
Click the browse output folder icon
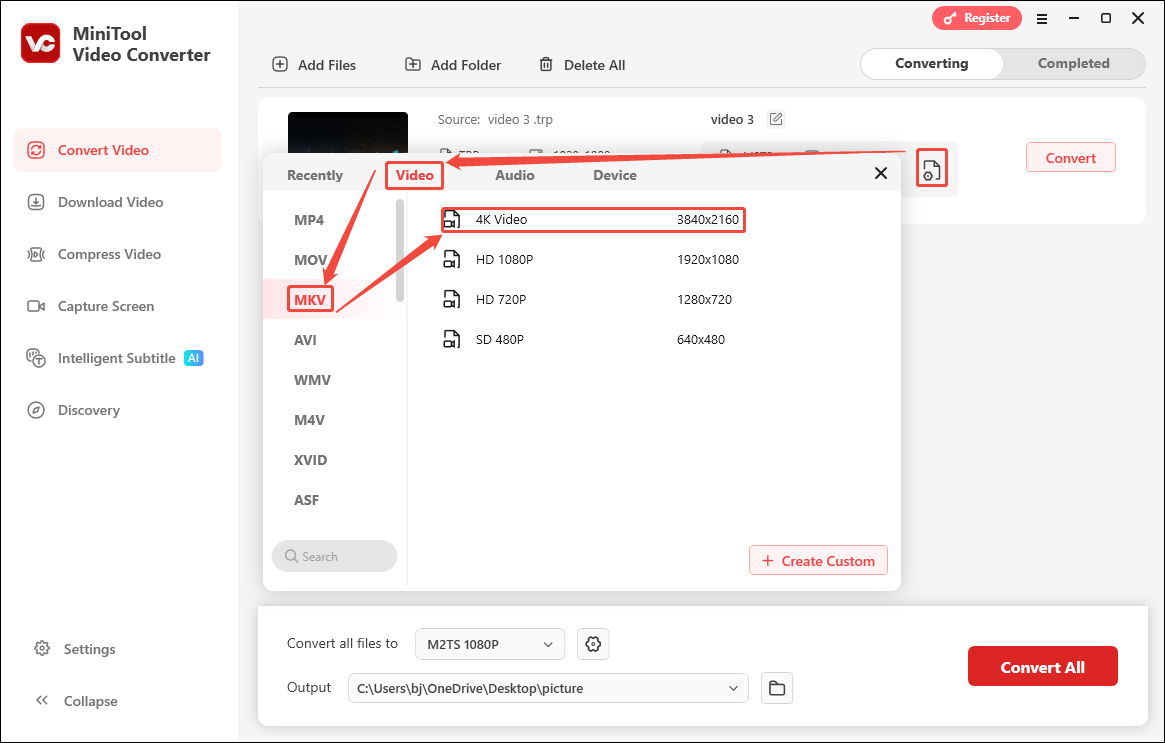pyautogui.click(x=776, y=688)
